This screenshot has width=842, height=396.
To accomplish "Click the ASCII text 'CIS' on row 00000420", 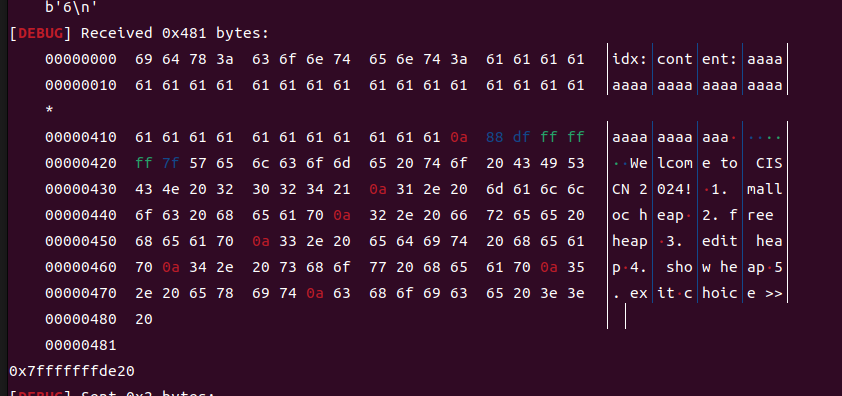I will (769, 163).
